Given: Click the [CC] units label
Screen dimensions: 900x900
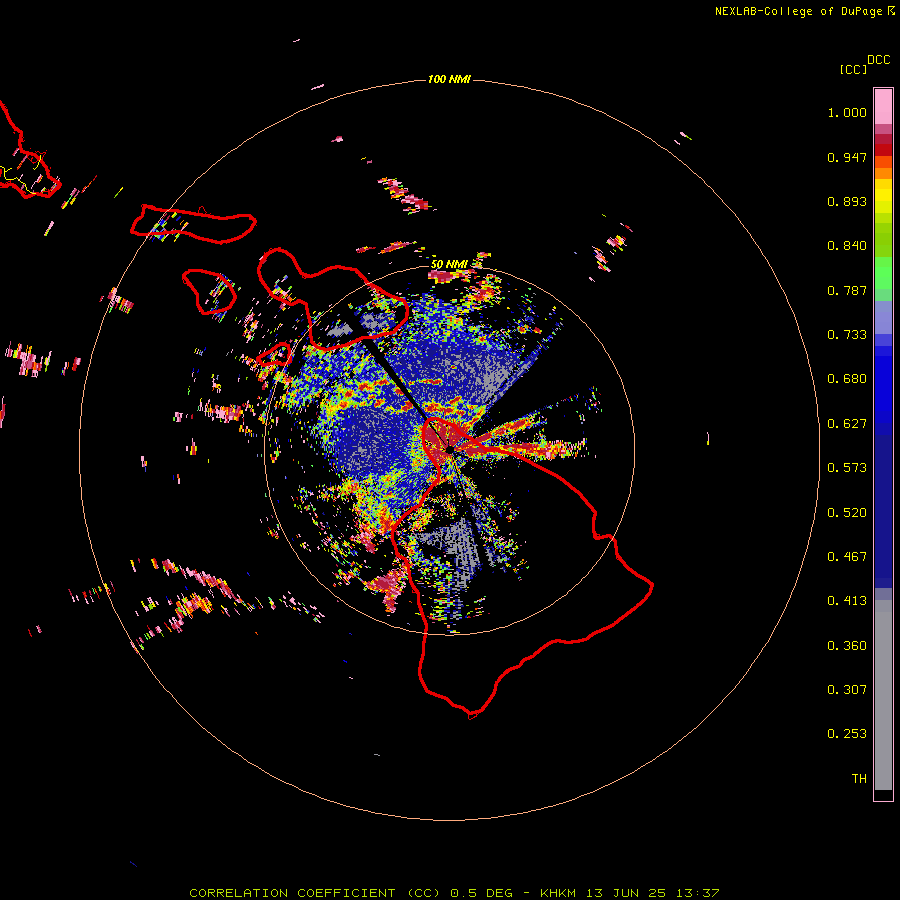Looking at the screenshot, I should point(853,69).
